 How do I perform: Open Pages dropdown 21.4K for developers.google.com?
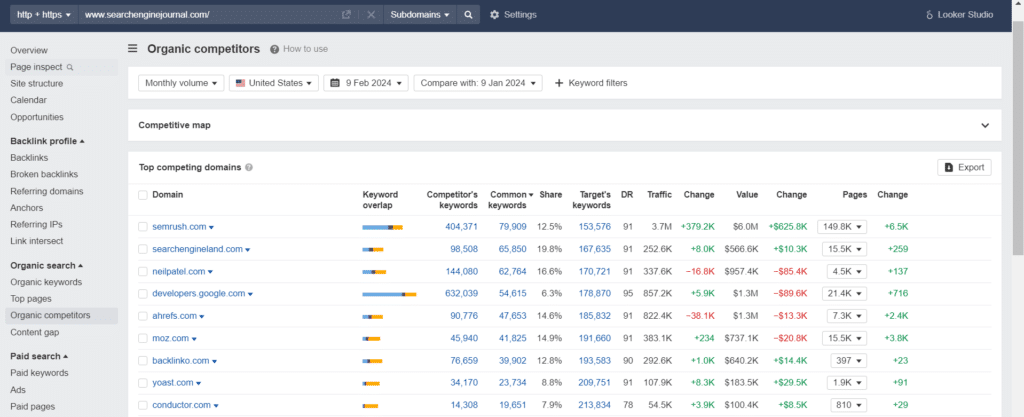pos(846,294)
